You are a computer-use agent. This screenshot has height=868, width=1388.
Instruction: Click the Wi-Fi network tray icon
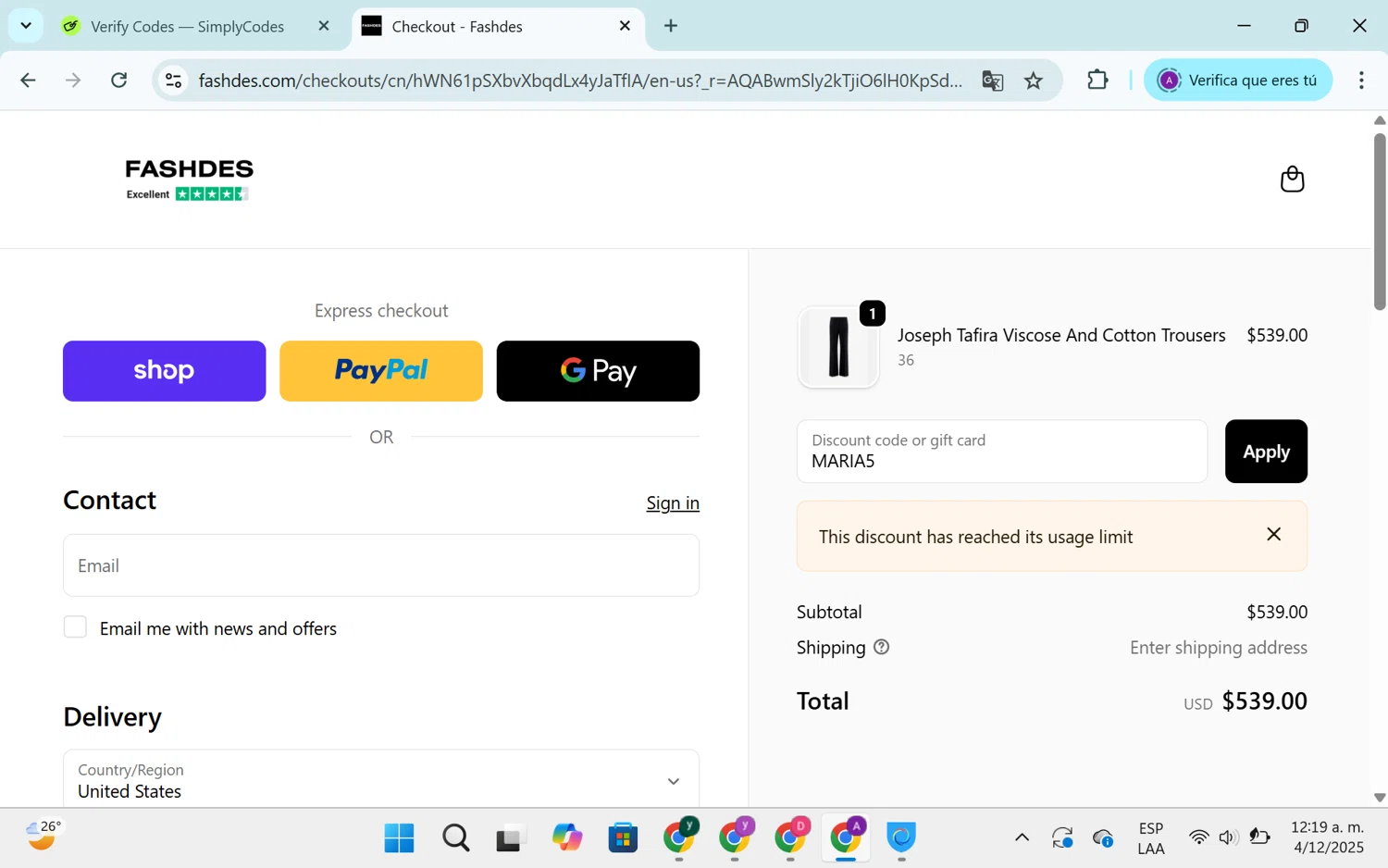click(x=1198, y=837)
